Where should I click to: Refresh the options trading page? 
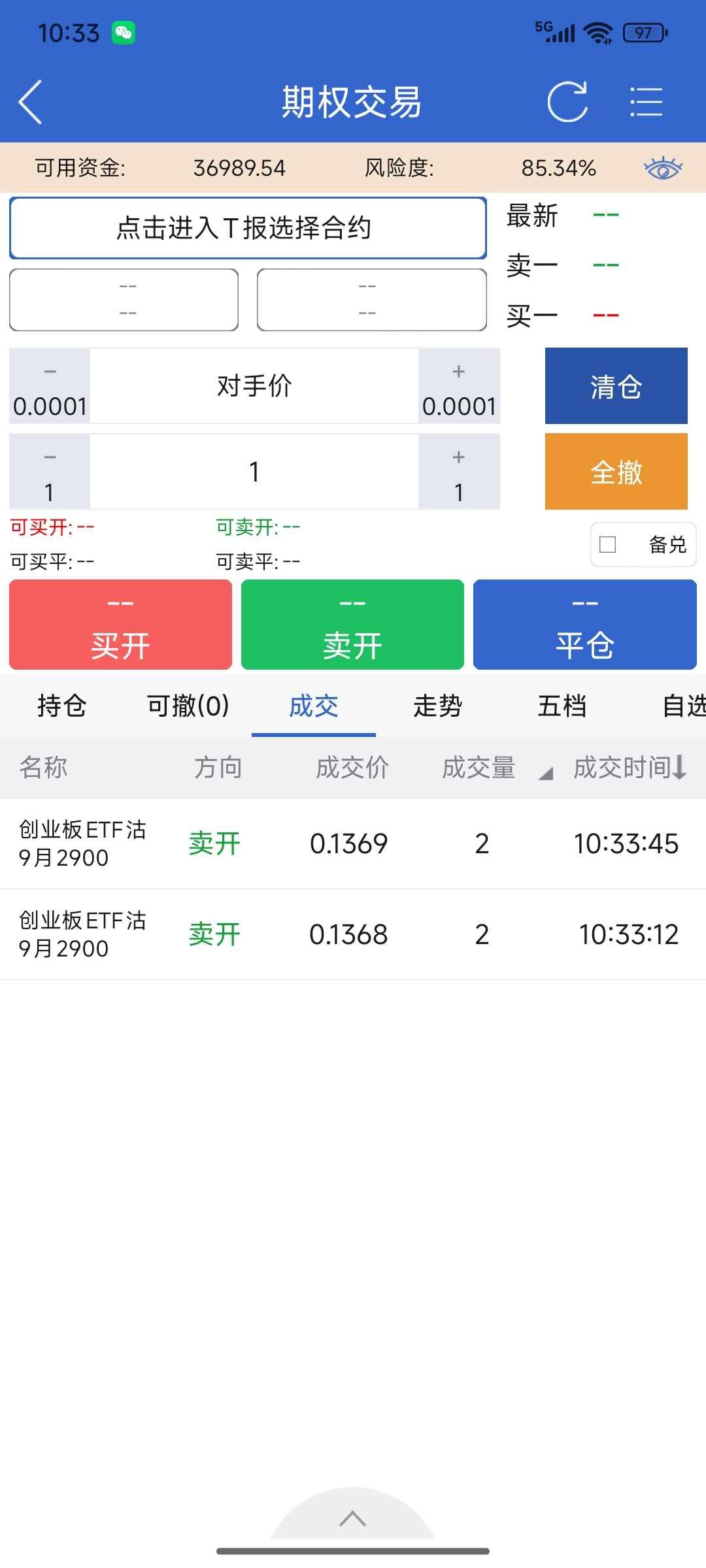coord(567,102)
